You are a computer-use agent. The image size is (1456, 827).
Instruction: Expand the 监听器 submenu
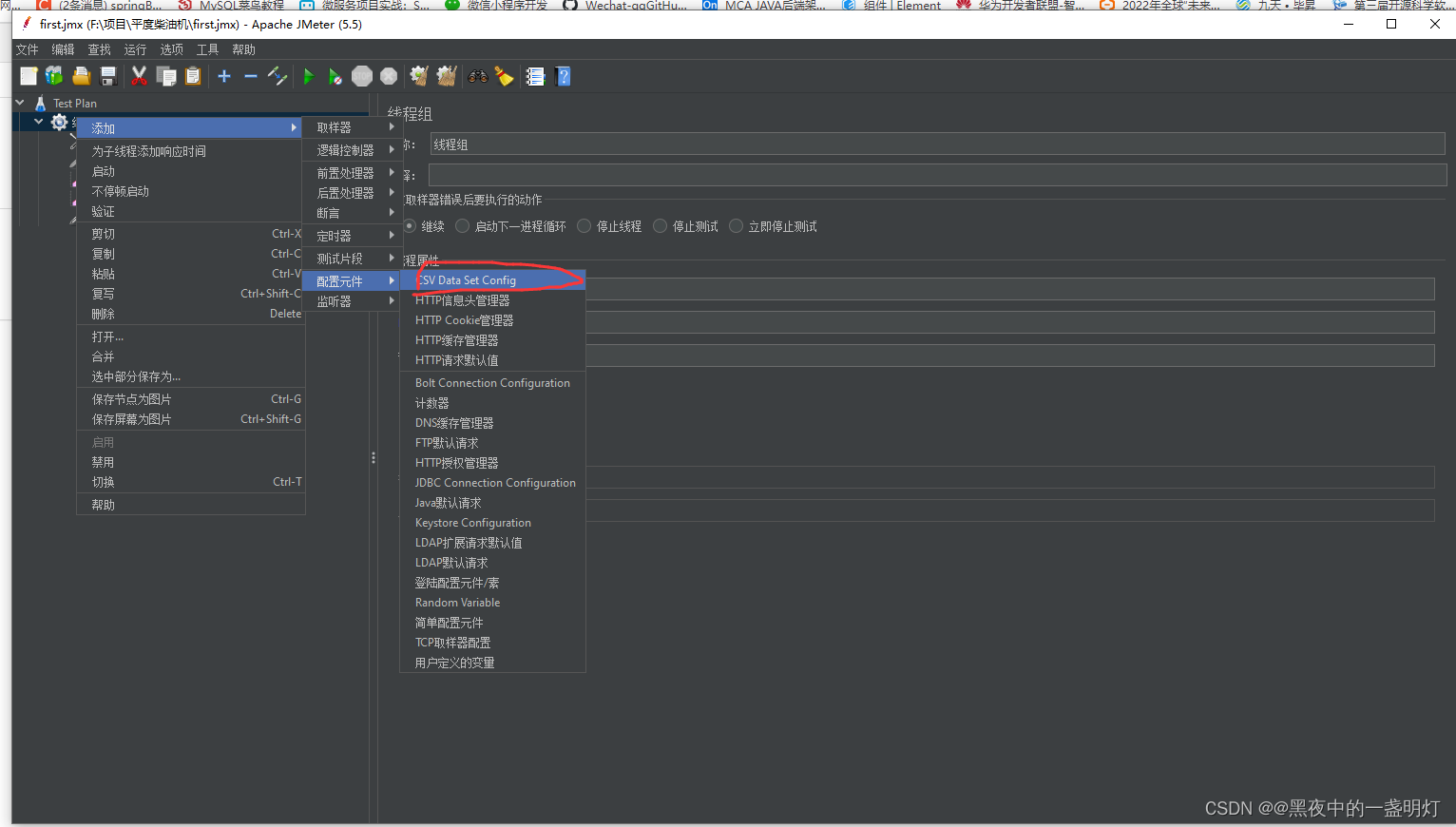pyautogui.click(x=353, y=301)
